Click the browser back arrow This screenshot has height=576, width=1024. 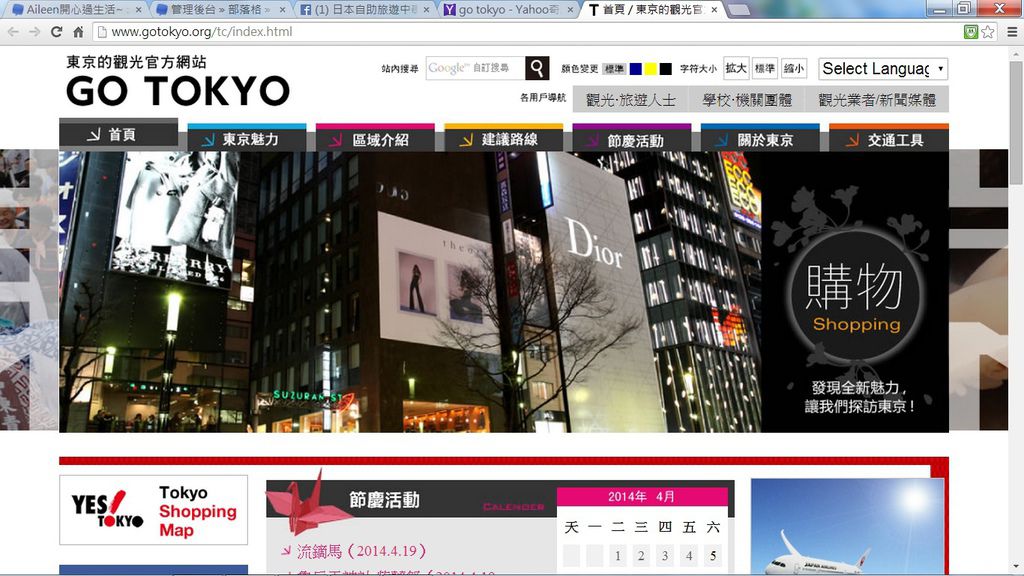pos(12,31)
